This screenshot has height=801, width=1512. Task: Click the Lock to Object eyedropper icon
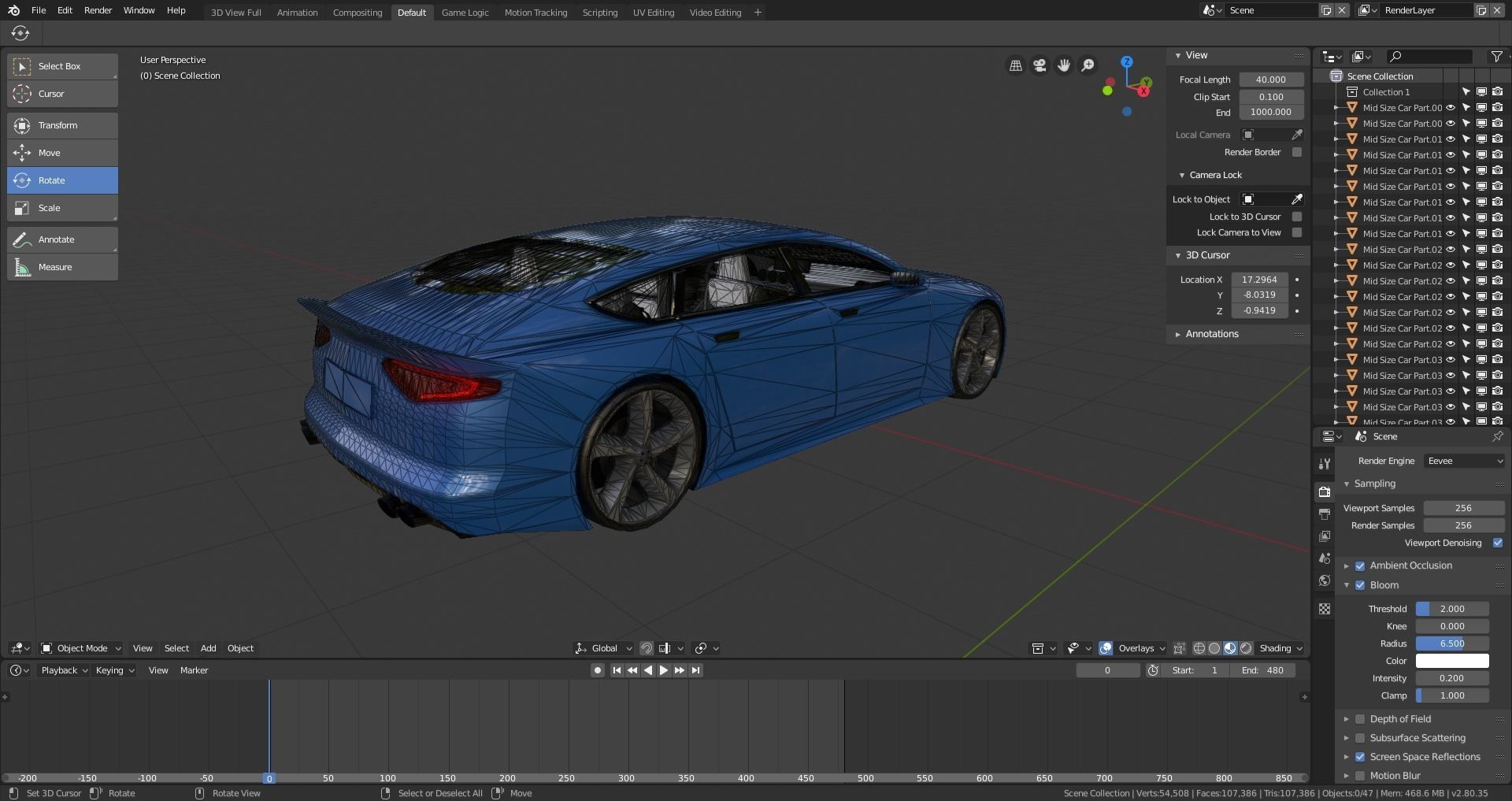[x=1297, y=199]
